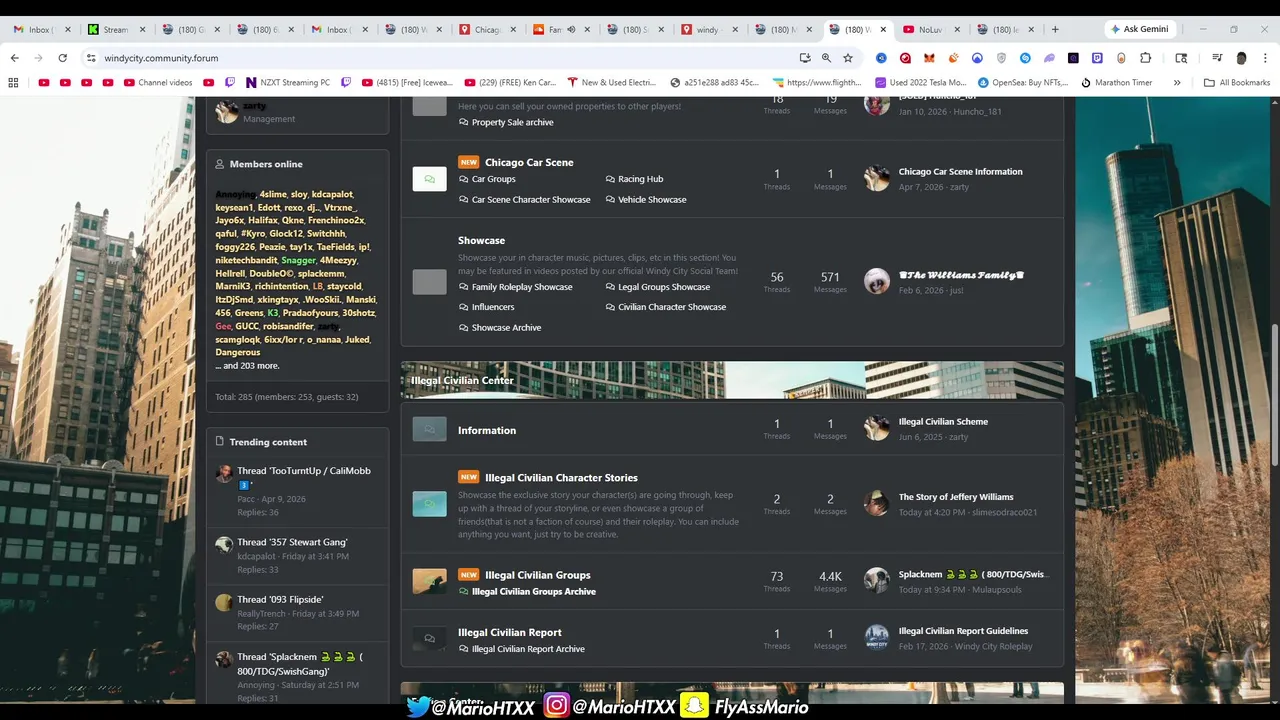Viewport: 1280px width, 720px height.
Task: Open the search tabs icon in toolbar
Action: 1181,58
